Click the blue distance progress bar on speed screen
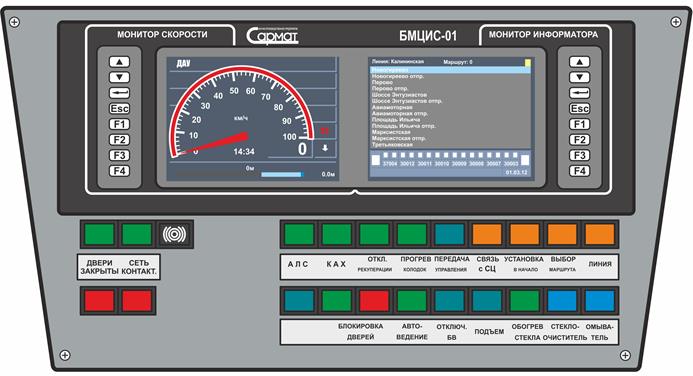This screenshot has width=693, height=376. (282, 175)
